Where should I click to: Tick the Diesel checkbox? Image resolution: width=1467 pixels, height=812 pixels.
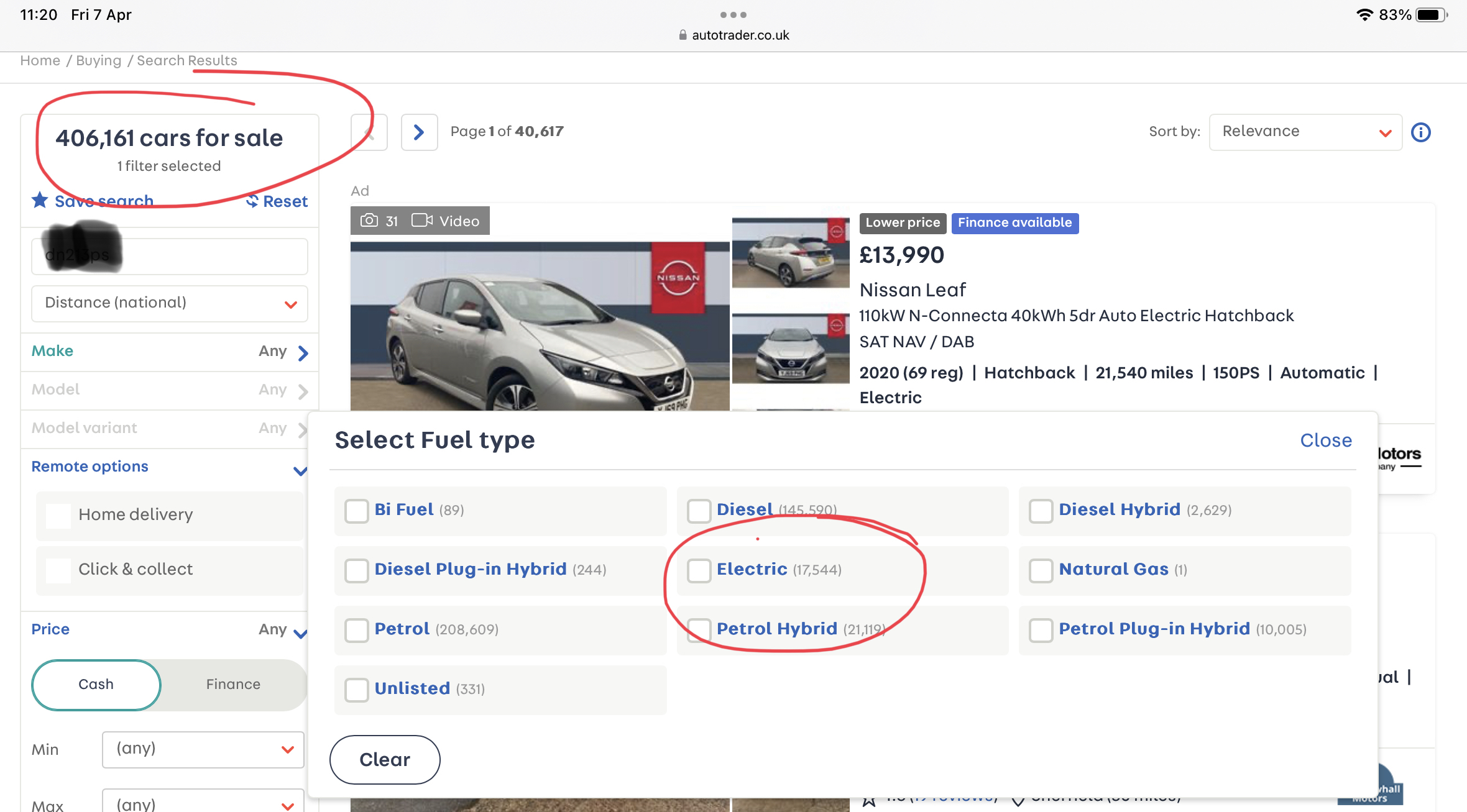[699, 511]
